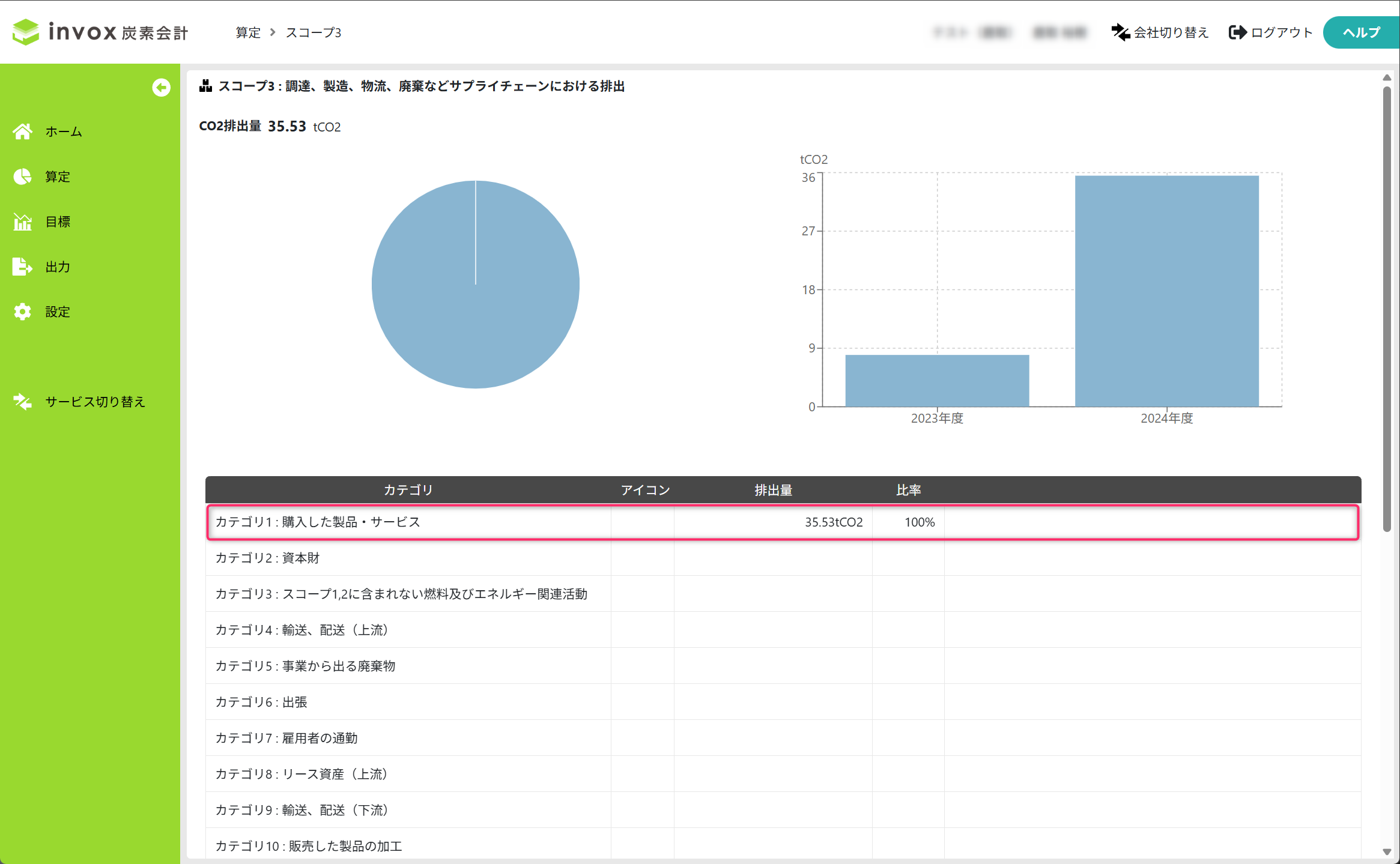Click the blue pie chart
This screenshot has width=1400, height=864.
point(476,285)
